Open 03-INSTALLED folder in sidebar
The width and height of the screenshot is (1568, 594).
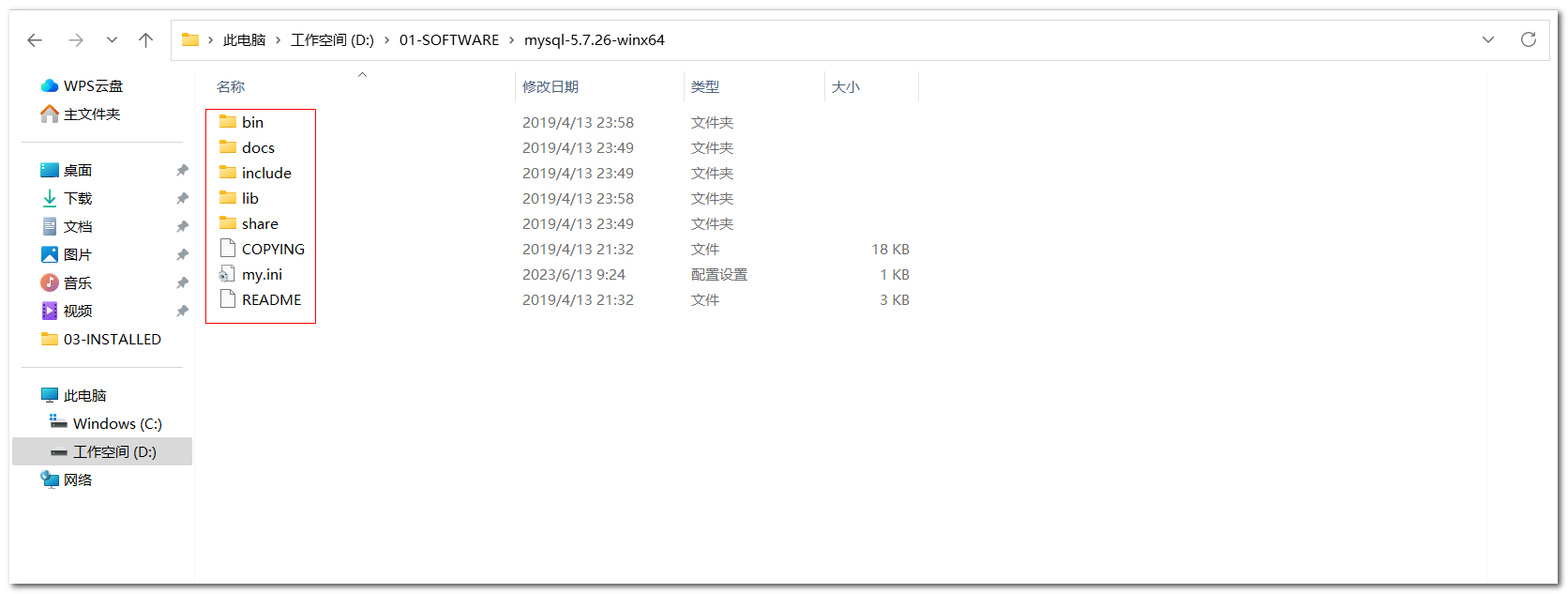pos(101,339)
